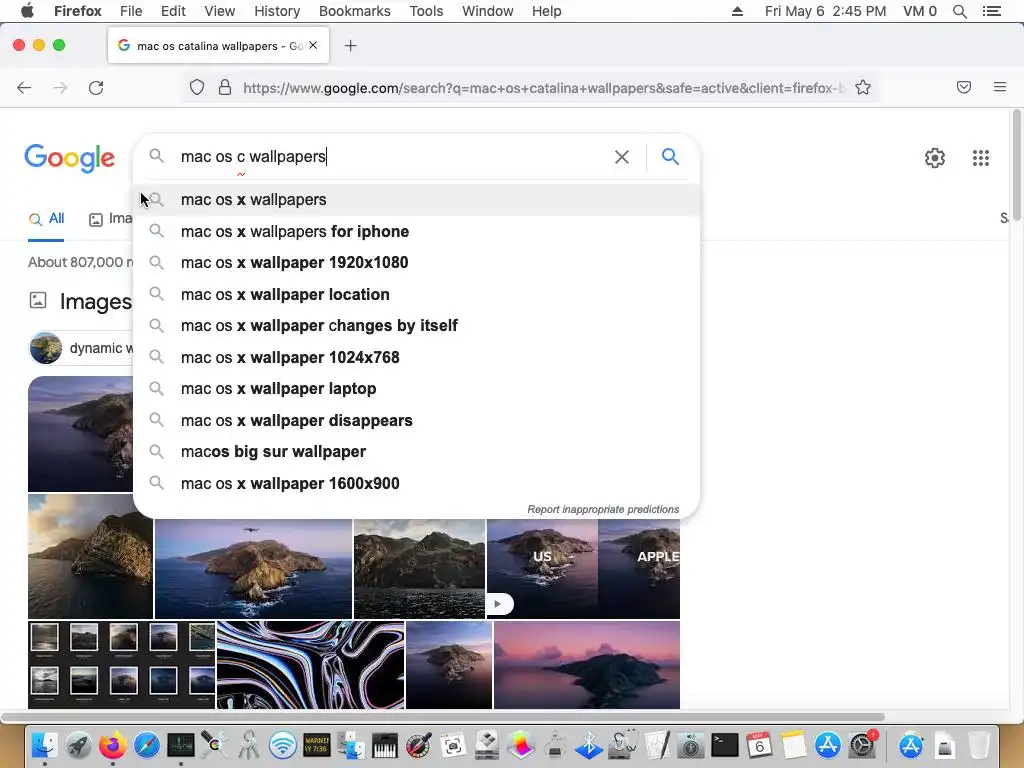Choose suggestion macos big sur wallpaper
The height and width of the screenshot is (768, 1024).
(416, 452)
